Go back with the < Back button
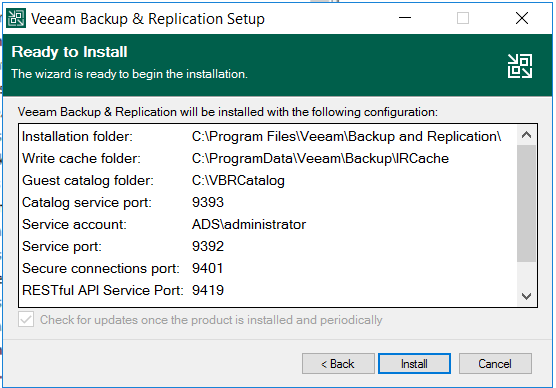The width and height of the screenshot is (556, 388). point(338,364)
